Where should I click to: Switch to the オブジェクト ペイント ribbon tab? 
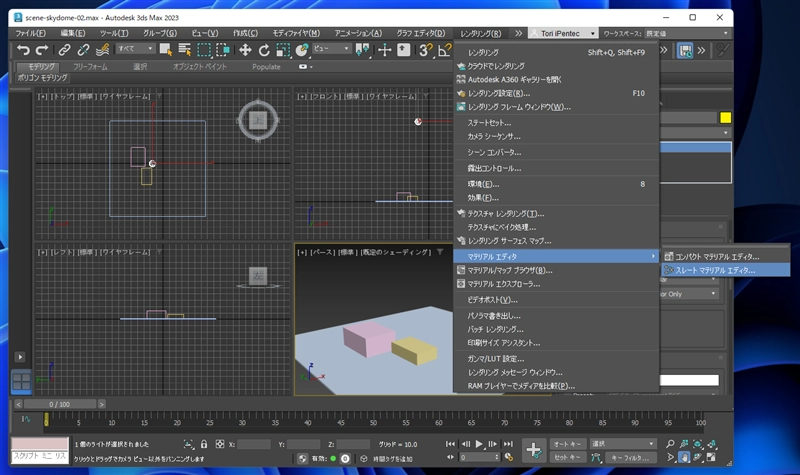click(199, 67)
